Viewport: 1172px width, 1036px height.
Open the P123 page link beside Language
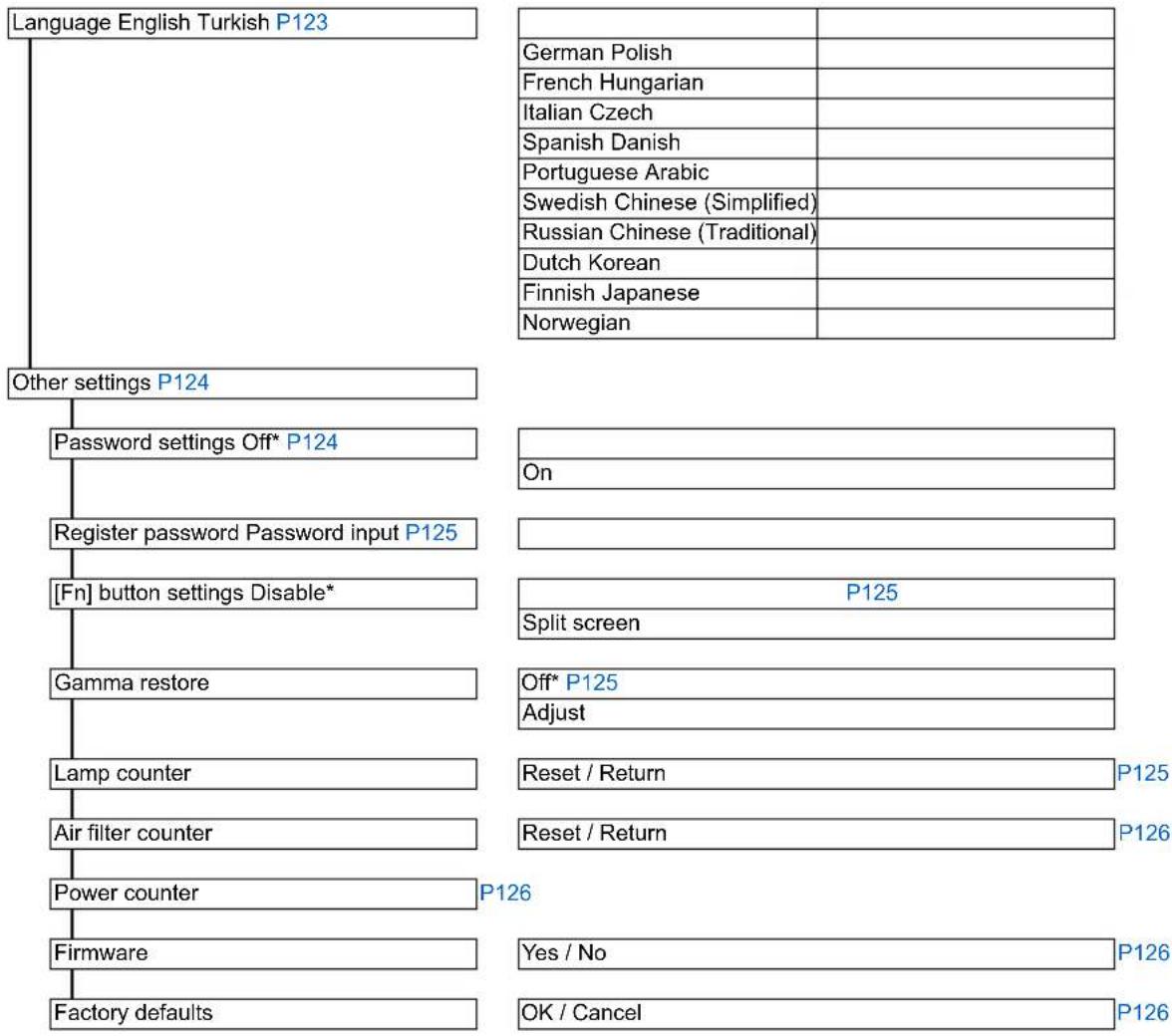(x=302, y=22)
